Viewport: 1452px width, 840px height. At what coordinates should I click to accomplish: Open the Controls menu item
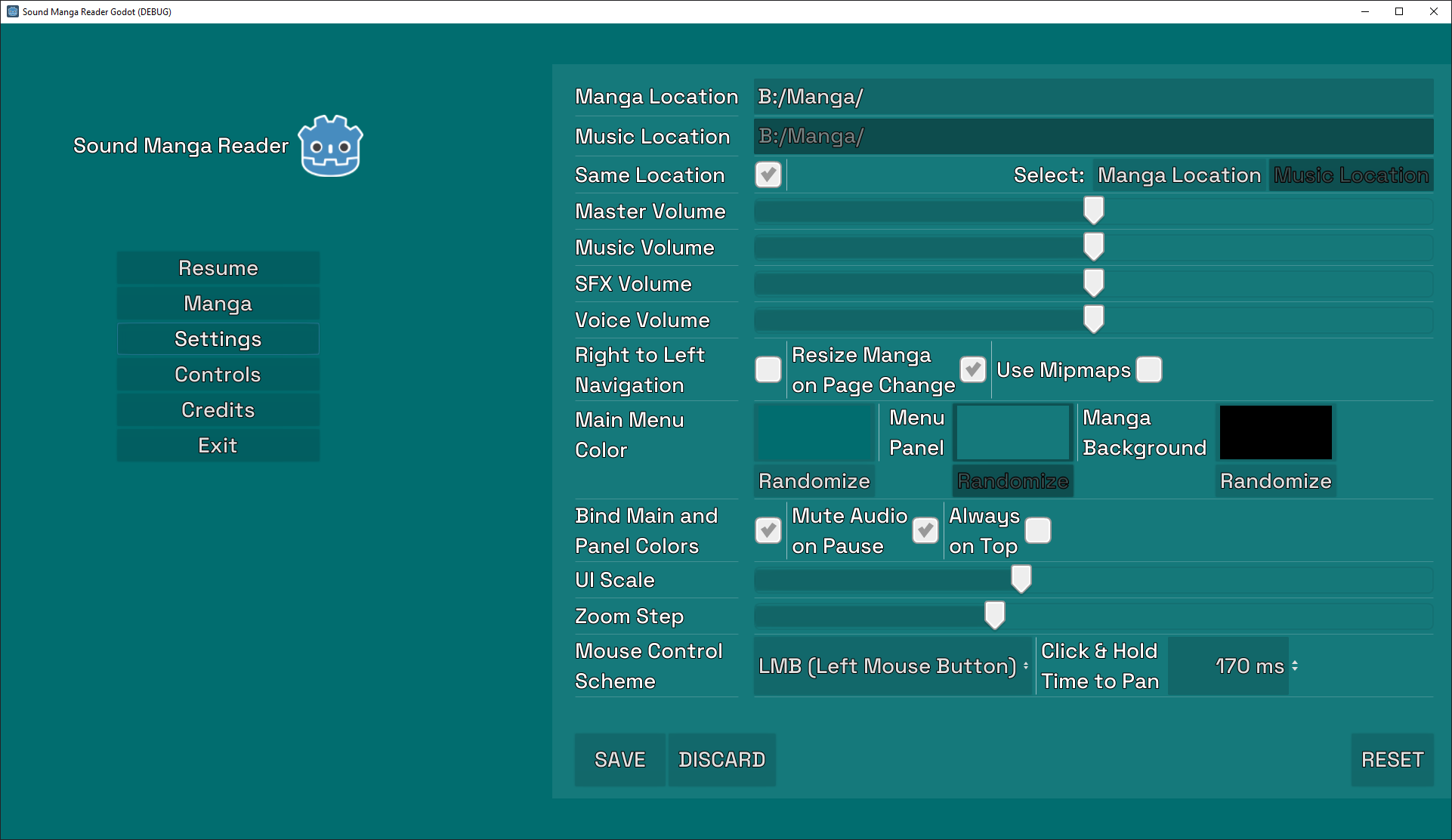tap(218, 375)
